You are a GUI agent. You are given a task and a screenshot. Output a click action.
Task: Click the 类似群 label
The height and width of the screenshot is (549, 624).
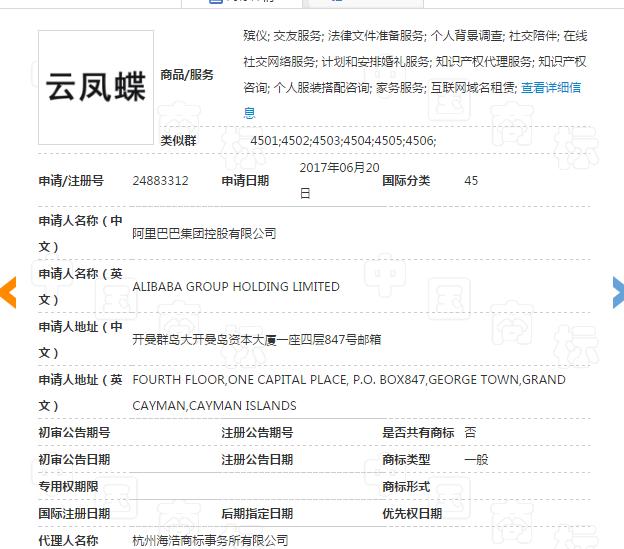(x=178, y=141)
